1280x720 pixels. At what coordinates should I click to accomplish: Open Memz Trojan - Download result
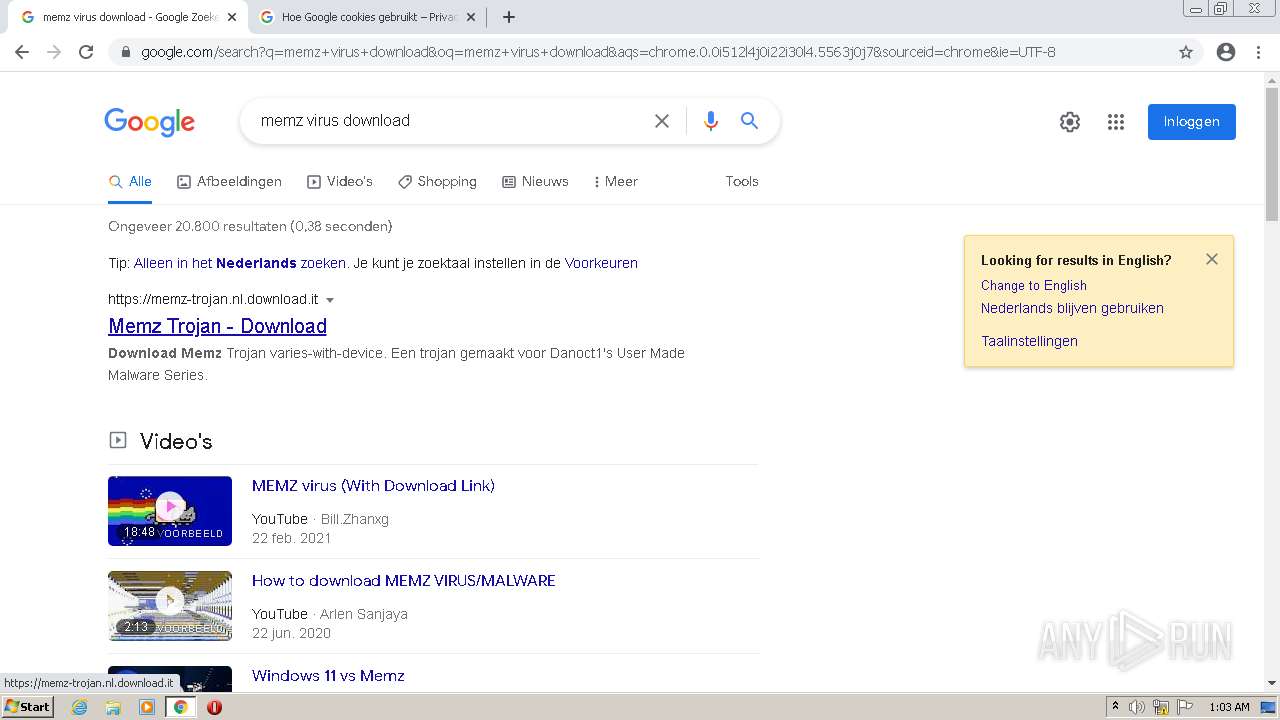click(217, 326)
